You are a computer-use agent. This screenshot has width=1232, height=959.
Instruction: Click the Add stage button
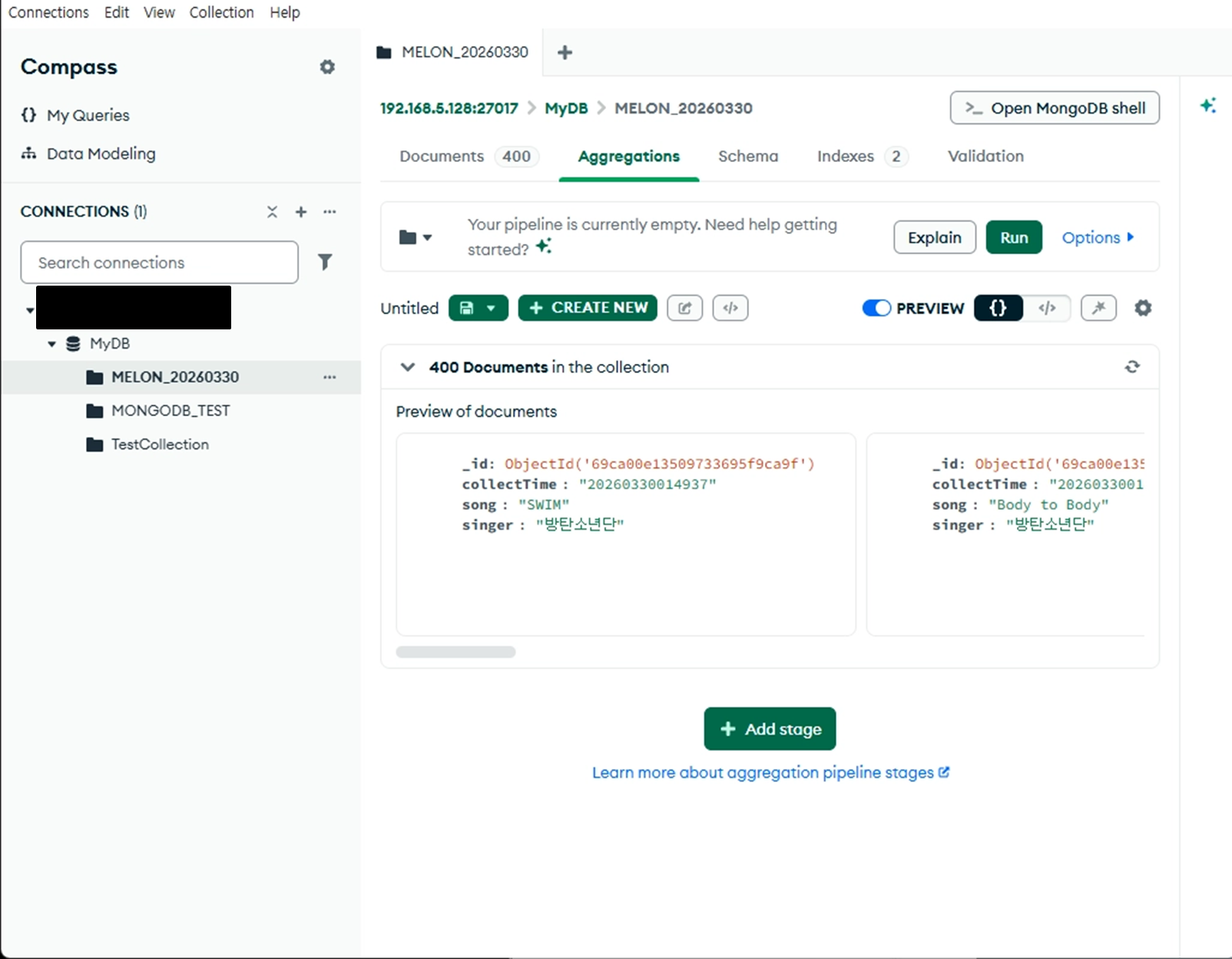click(770, 729)
